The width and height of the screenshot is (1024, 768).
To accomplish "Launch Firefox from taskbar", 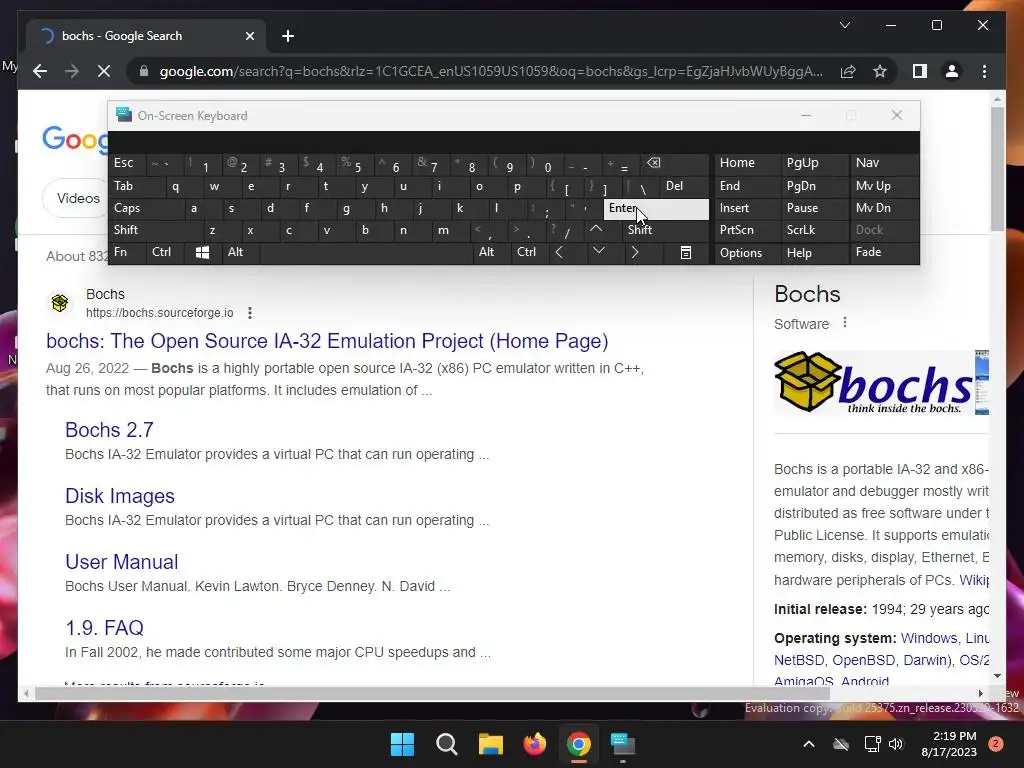I will click(535, 744).
